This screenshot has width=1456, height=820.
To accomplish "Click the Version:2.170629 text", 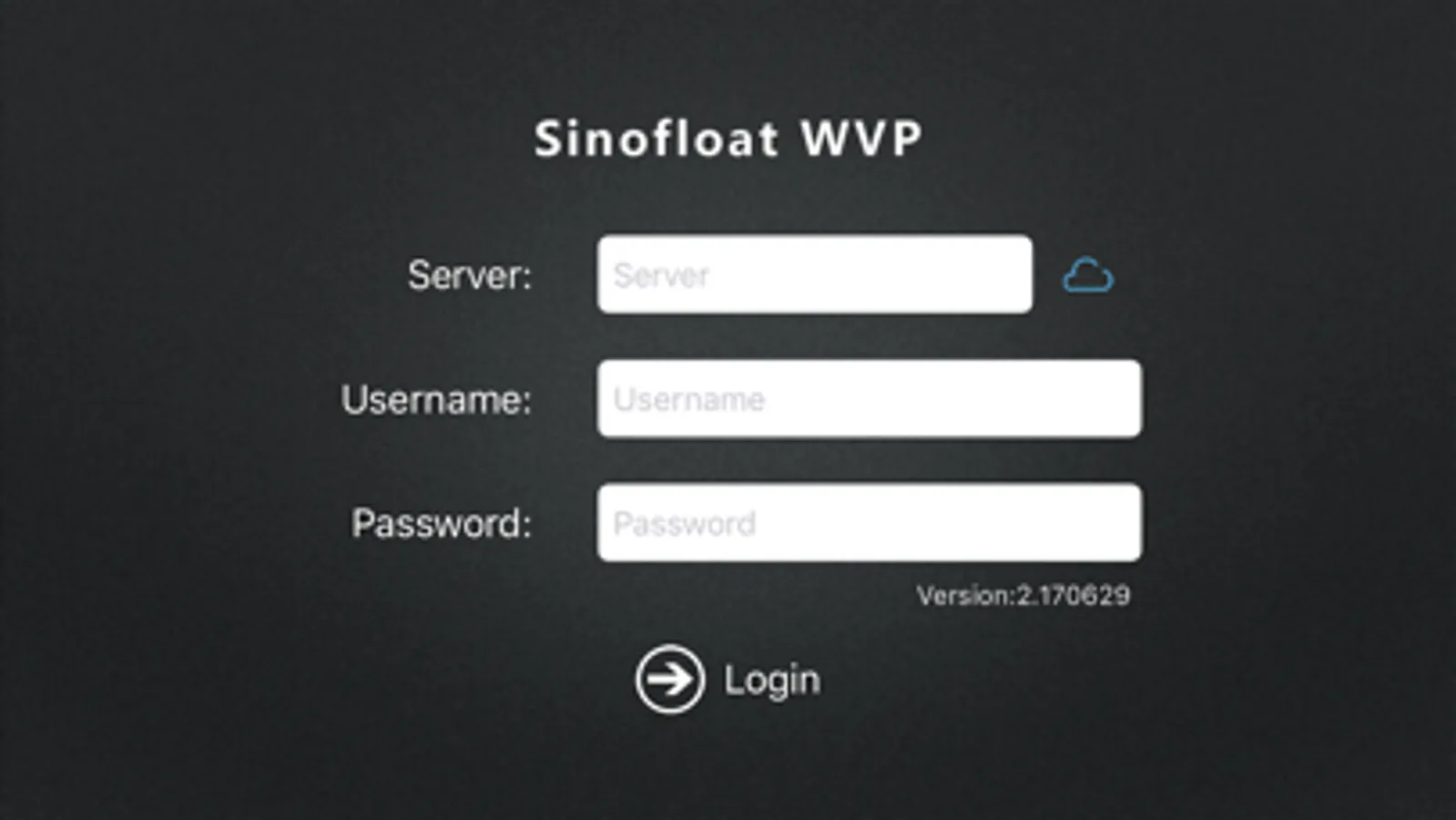I will pyautogui.click(x=1023, y=596).
